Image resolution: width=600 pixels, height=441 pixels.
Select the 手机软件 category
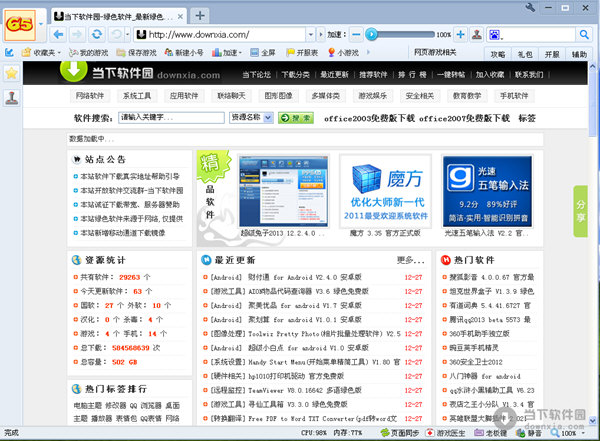click(x=514, y=96)
